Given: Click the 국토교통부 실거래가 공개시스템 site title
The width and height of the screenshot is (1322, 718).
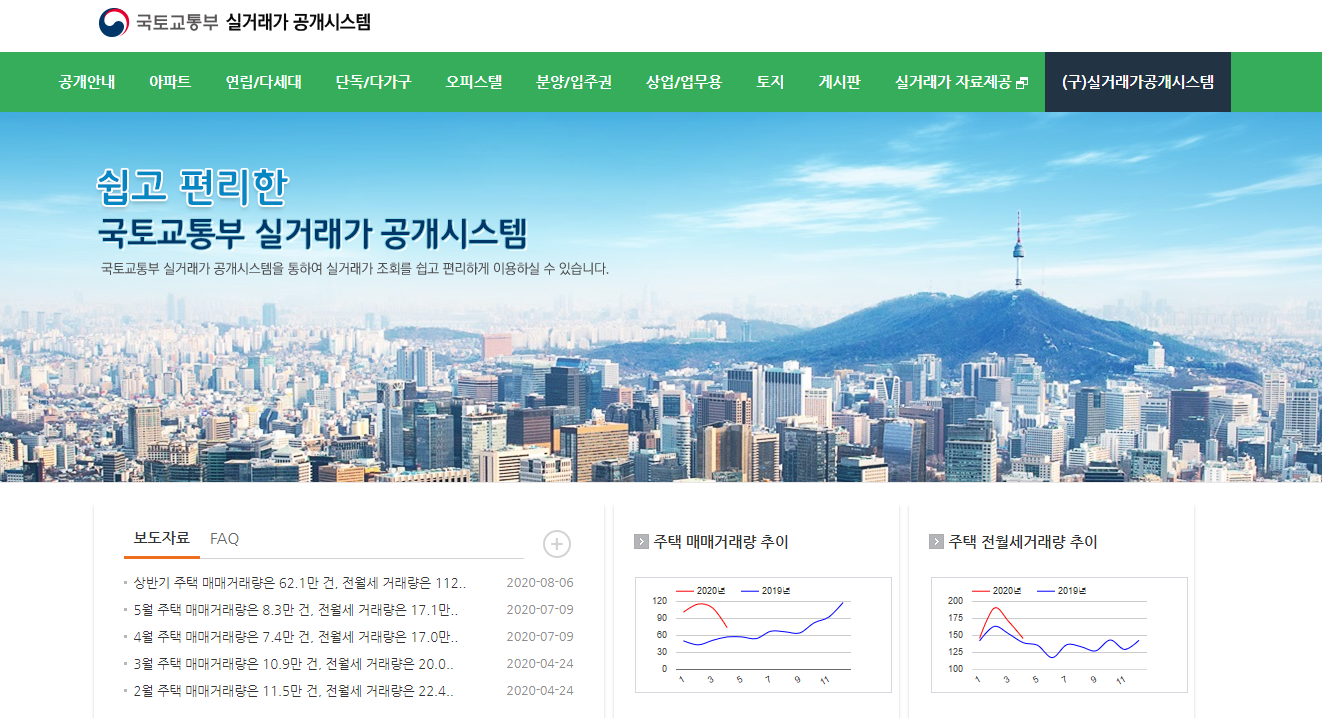Looking at the screenshot, I should 253,22.
